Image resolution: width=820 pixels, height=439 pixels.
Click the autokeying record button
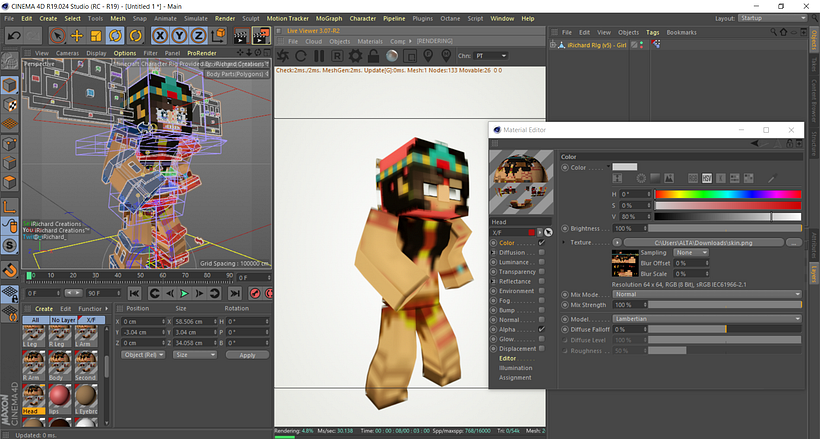pos(268,294)
